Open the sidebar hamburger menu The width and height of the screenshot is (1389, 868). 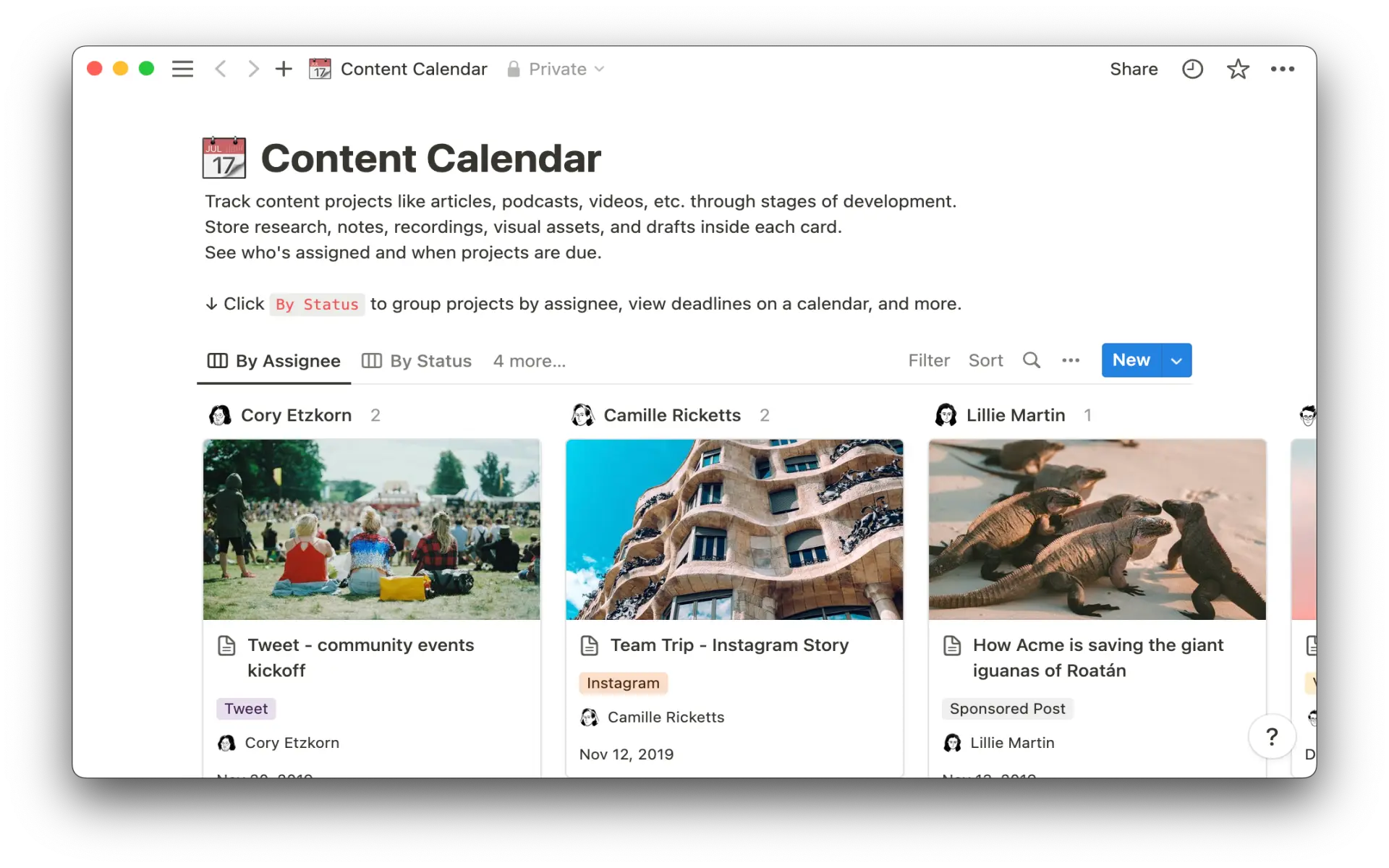tap(182, 69)
